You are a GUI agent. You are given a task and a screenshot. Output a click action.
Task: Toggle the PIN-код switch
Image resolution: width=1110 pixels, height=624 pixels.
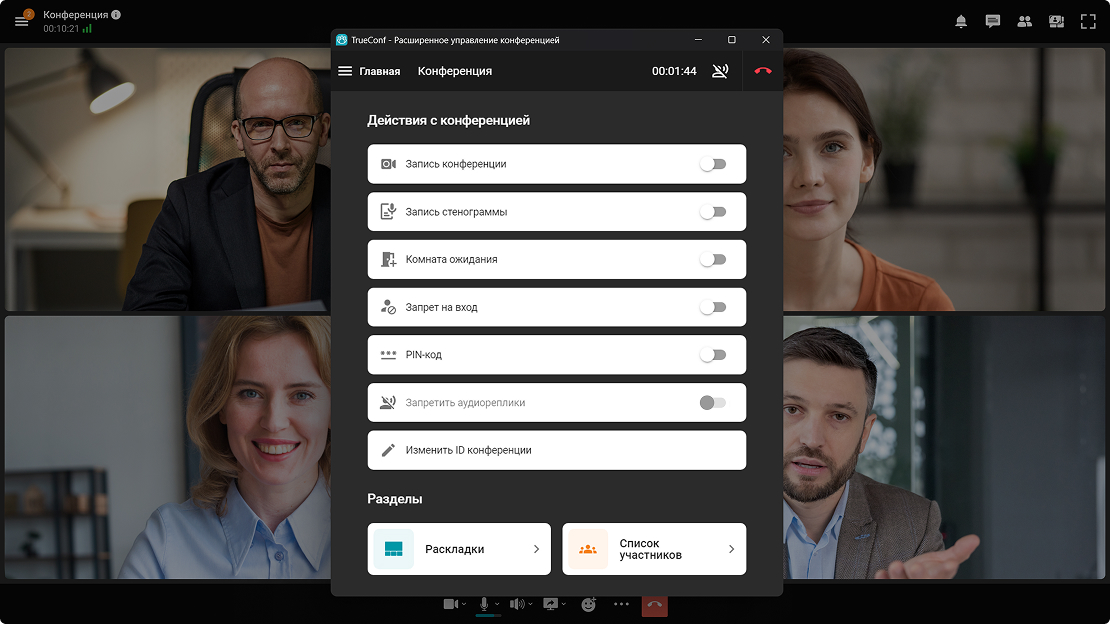(x=712, y=355)
